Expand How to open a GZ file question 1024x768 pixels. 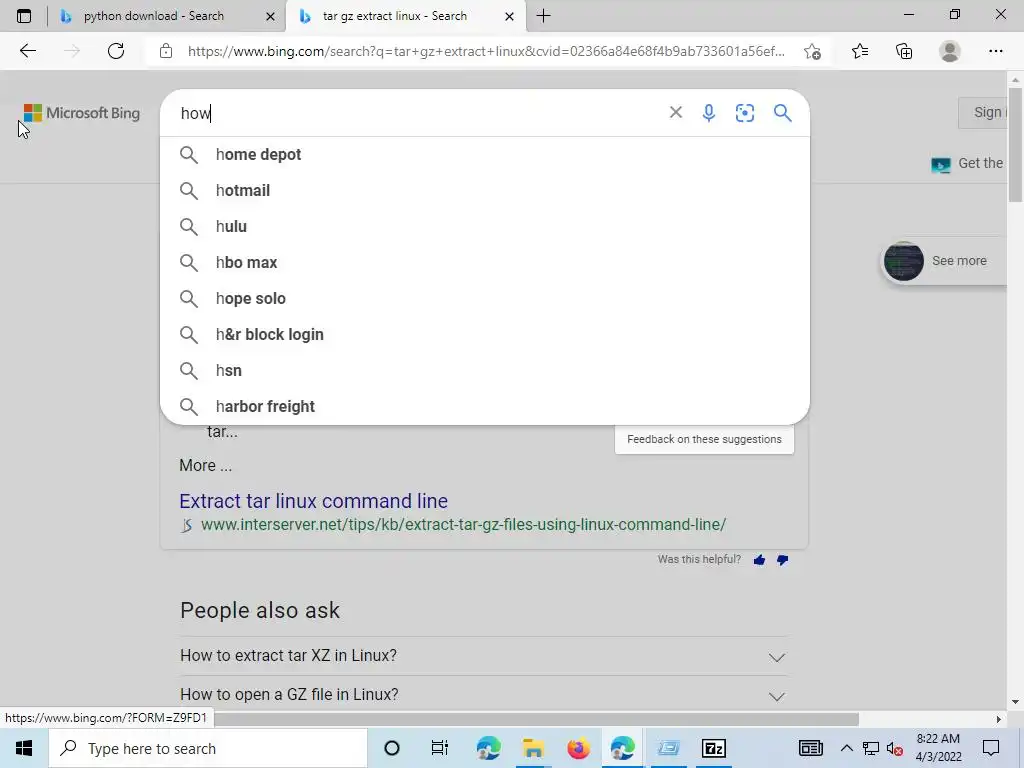[x=483, y=694]
